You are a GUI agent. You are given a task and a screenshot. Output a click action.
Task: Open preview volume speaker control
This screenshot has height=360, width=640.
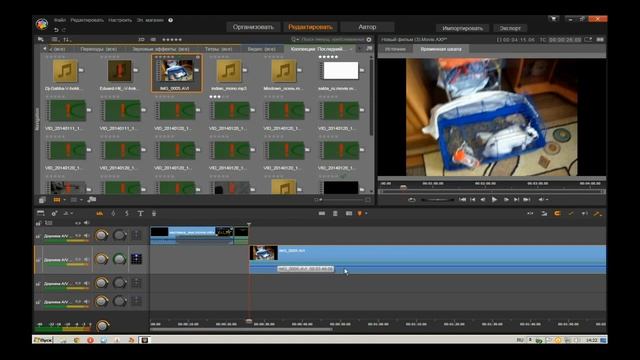point(541,200)
